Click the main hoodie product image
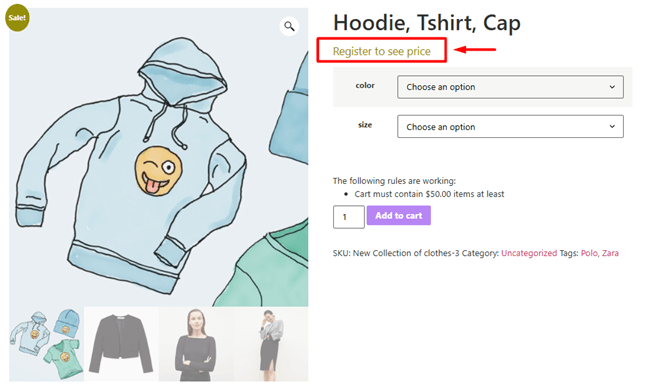 pyautogui.click(x=158, y=157)
